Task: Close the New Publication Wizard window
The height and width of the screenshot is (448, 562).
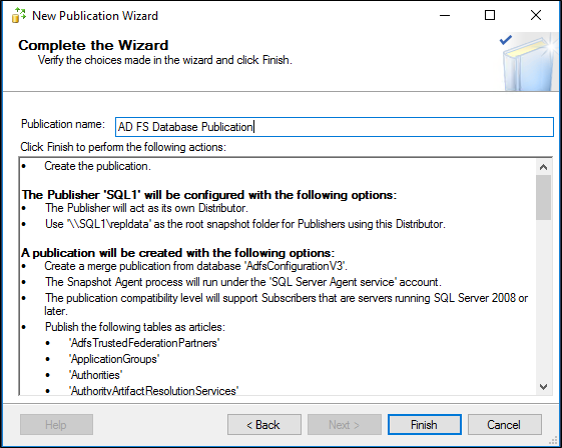Action: coord(536,15)
